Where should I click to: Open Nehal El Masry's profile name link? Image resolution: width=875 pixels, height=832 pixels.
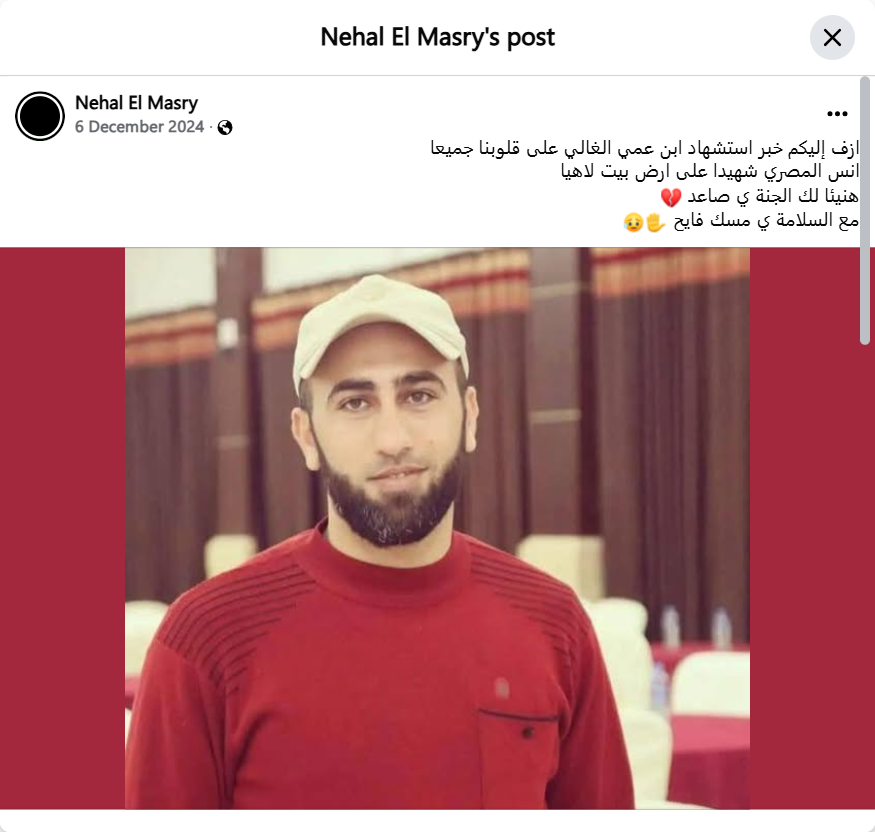point(136,103)
